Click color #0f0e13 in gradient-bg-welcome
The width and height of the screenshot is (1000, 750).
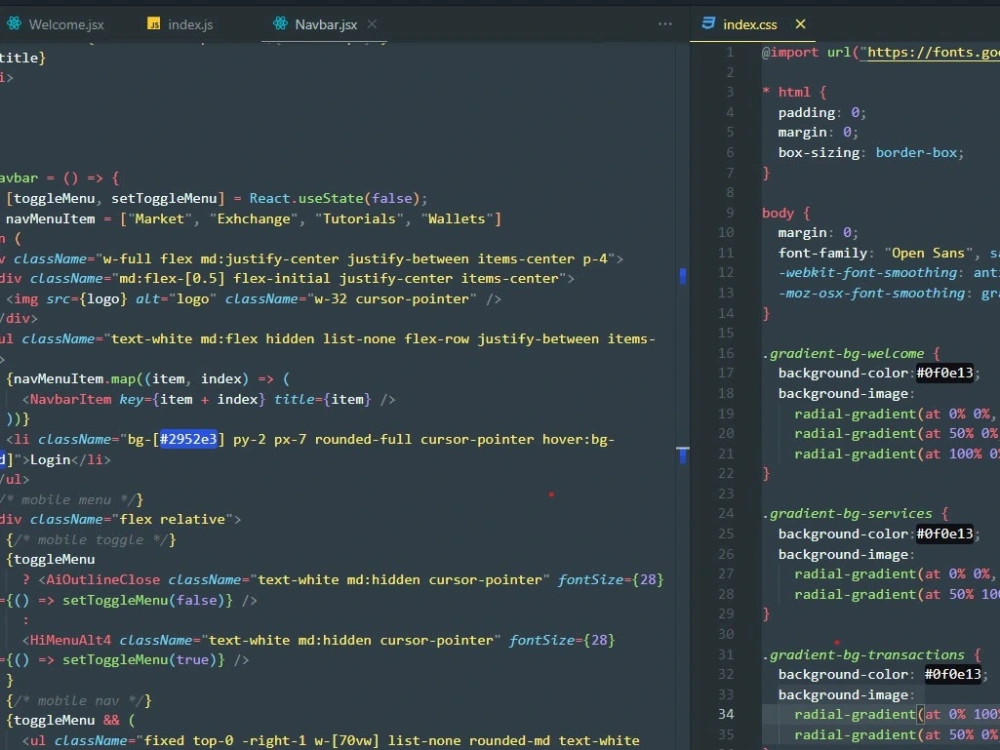(945, 373)
